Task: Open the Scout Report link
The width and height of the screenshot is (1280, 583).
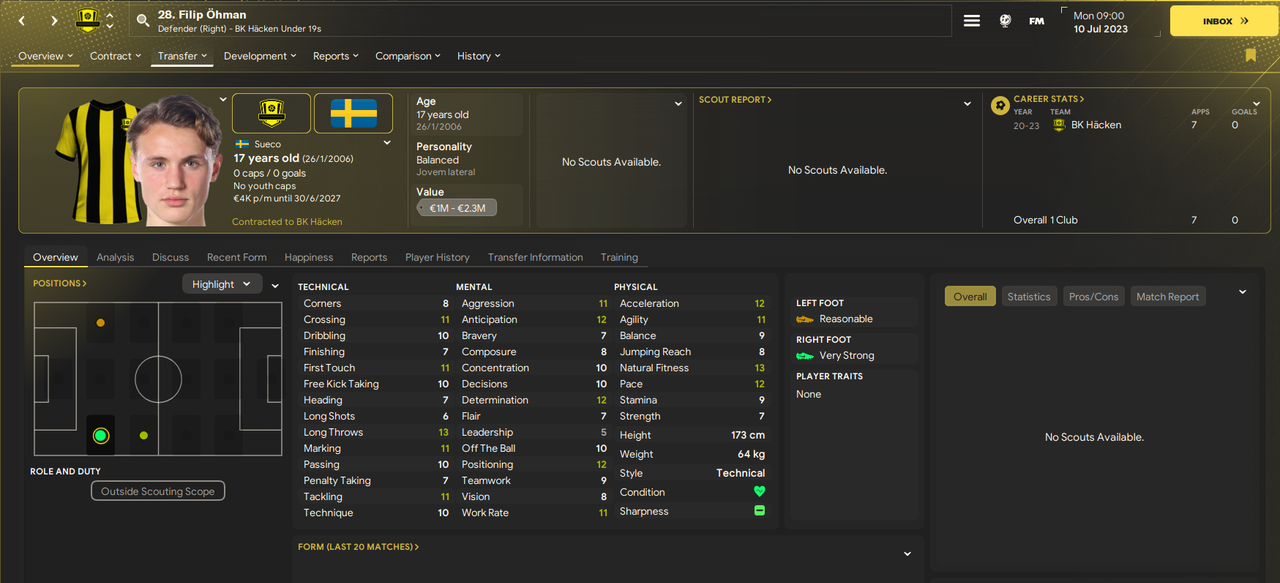Action: [735, 100]
